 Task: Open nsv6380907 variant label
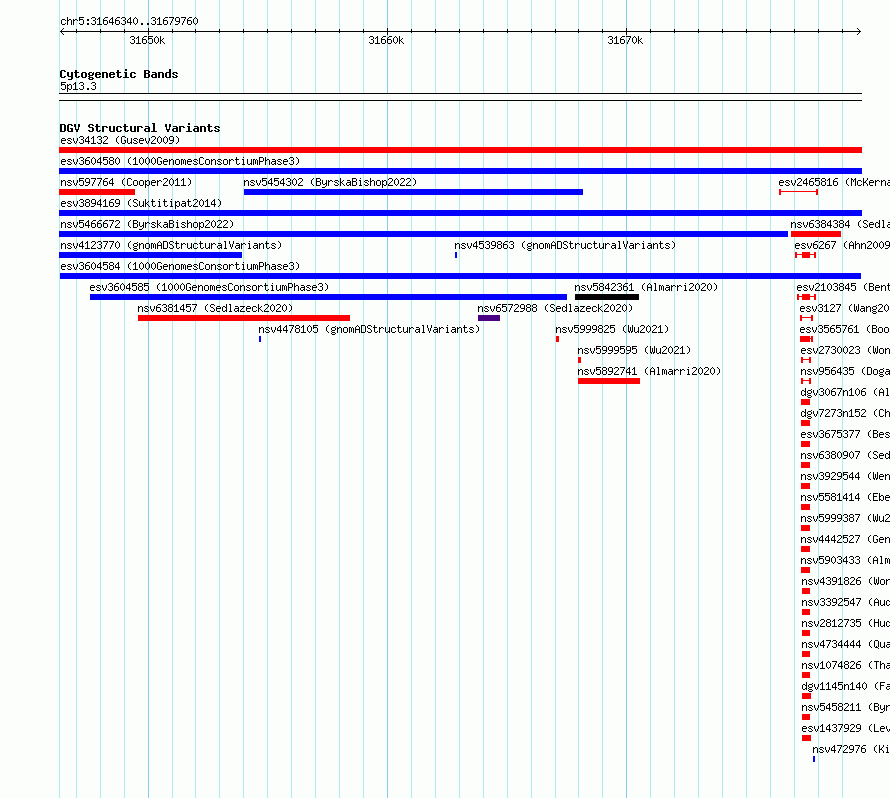pyautogui.click(x=845, y=455)
